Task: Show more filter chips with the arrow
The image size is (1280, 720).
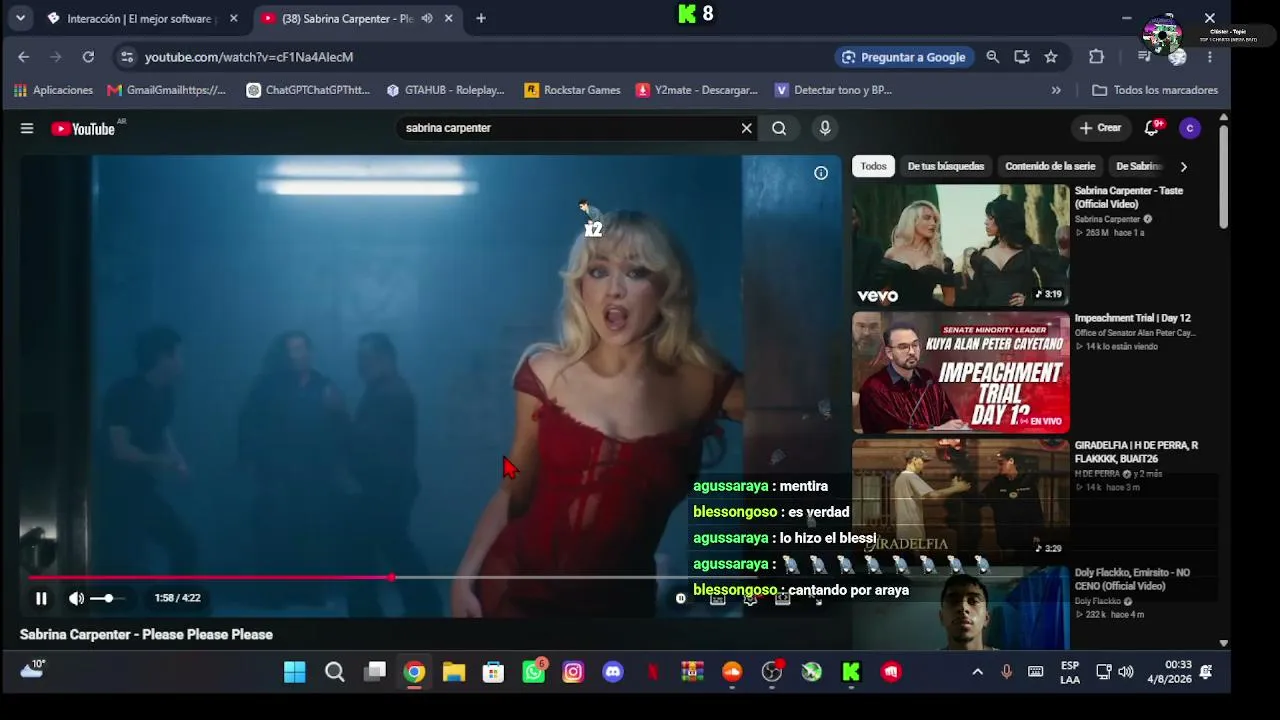Action: [x=1183, y=166]
